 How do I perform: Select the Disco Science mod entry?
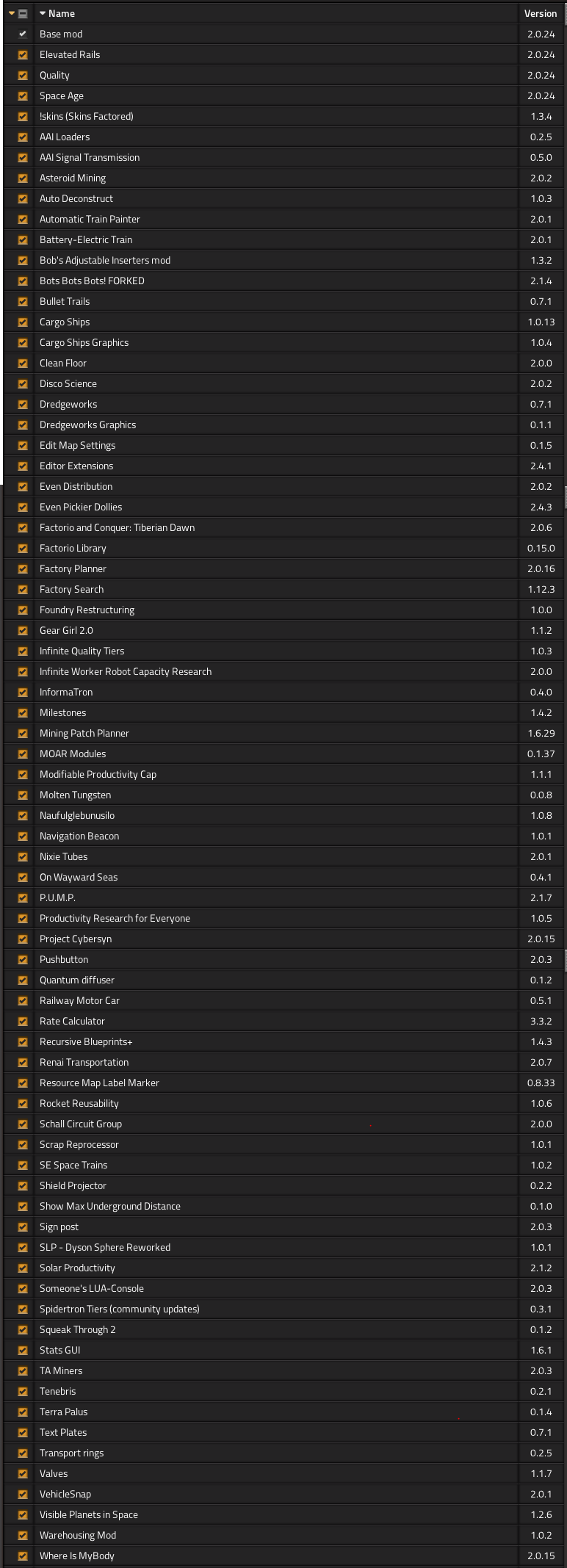(x=68, y=383)
